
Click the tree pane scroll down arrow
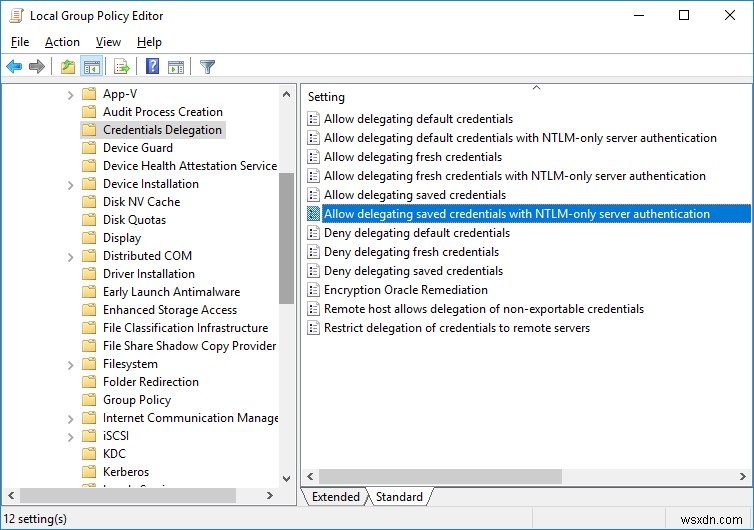pyautogui.click(x=287, y=479)
